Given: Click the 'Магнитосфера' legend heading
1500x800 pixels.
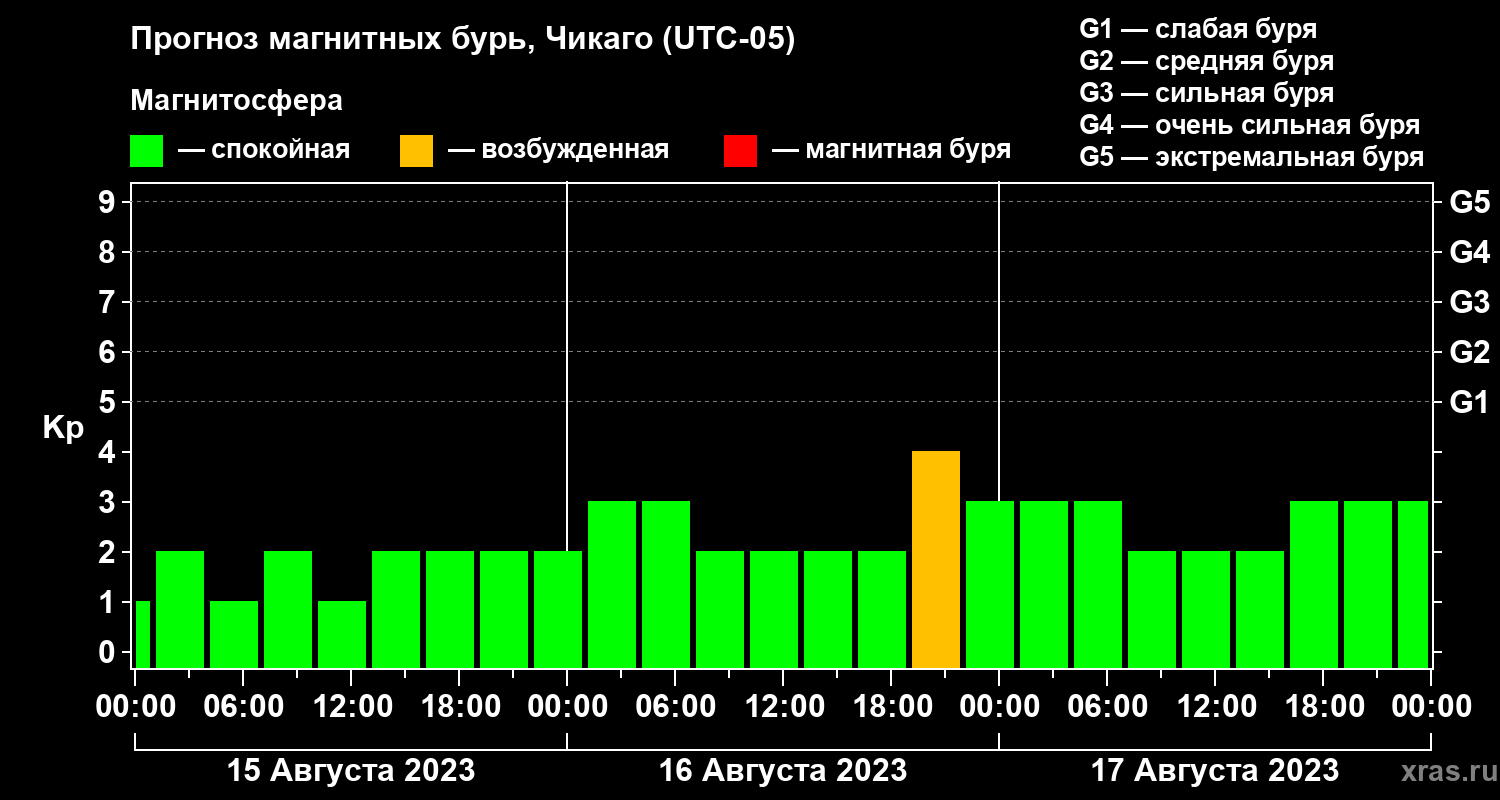Looking at the screenshot, I should 237,101.
